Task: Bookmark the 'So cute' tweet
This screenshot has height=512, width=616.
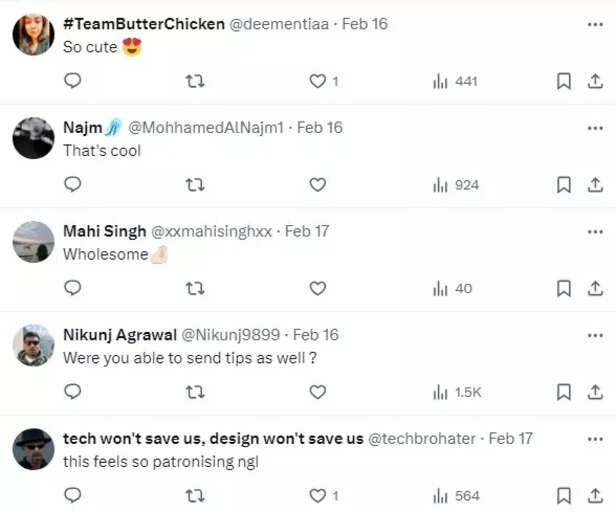Action: coord(564,81)
